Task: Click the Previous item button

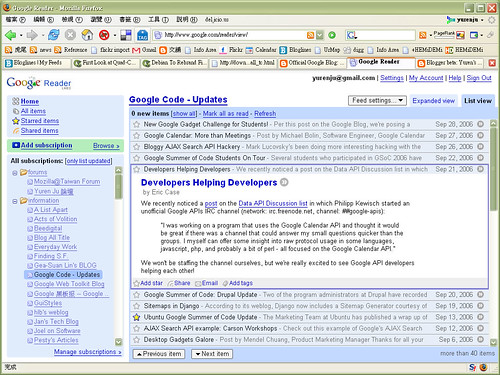Action: click(x=159, y=354)
